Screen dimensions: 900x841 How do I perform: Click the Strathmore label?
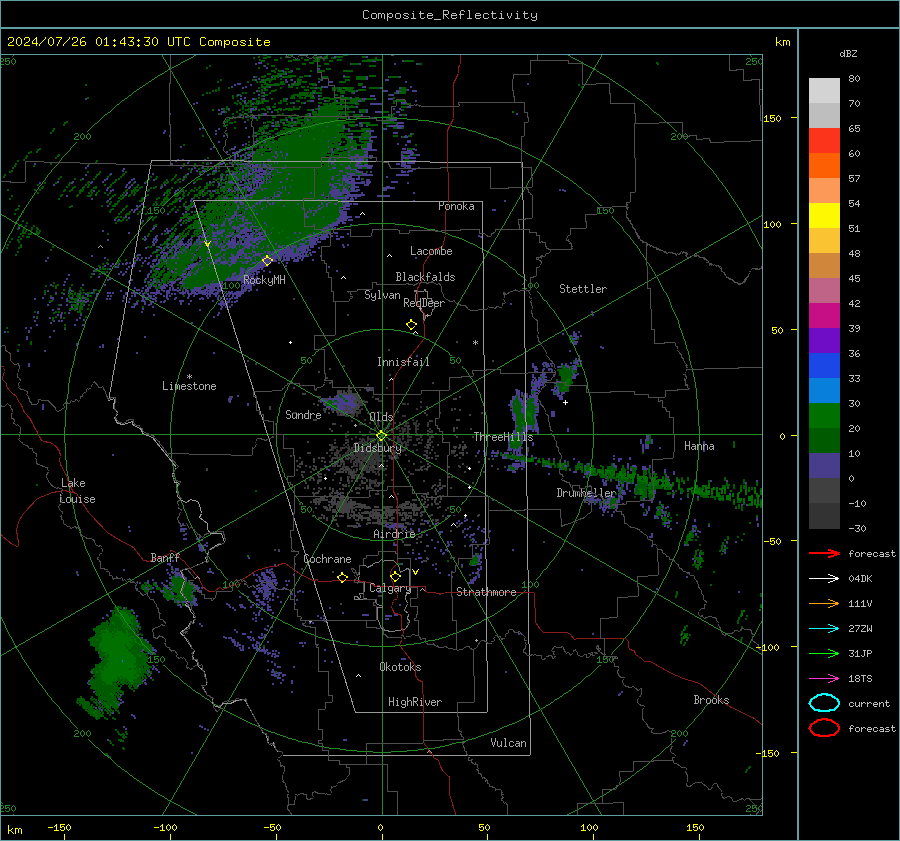[x=486, y=592]
